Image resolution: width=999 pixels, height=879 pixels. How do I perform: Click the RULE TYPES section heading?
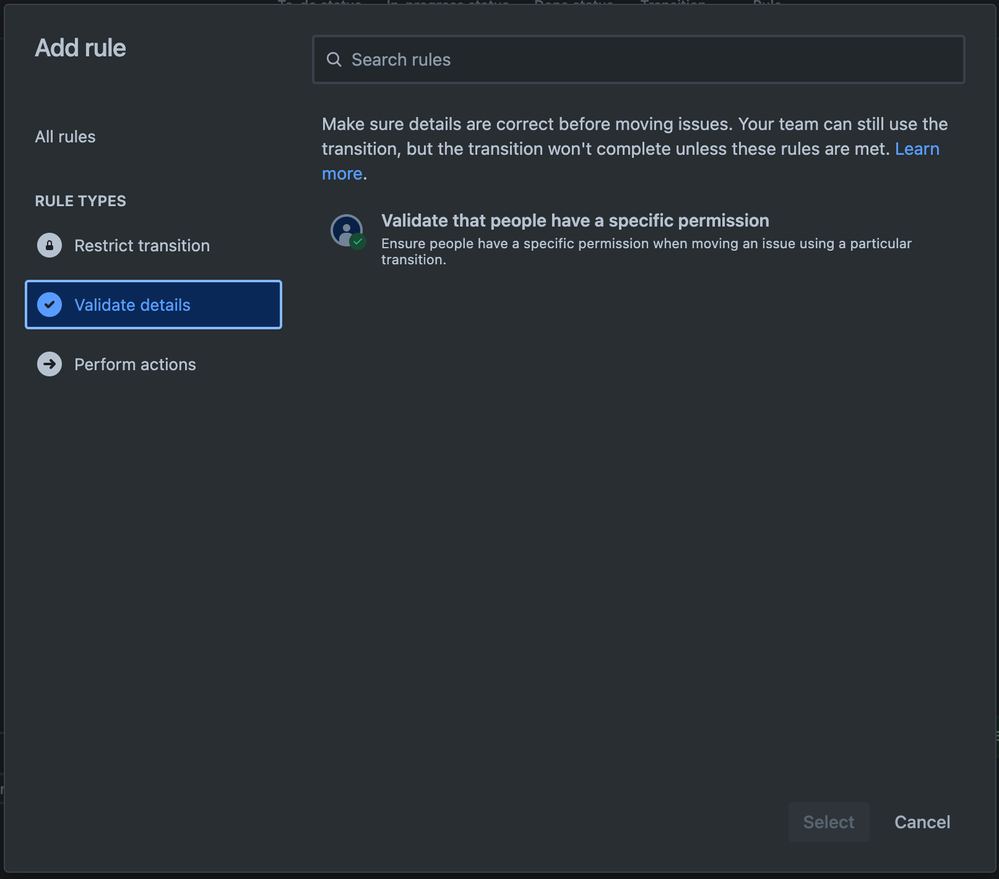pyautogui.click(x=80, y=201)
